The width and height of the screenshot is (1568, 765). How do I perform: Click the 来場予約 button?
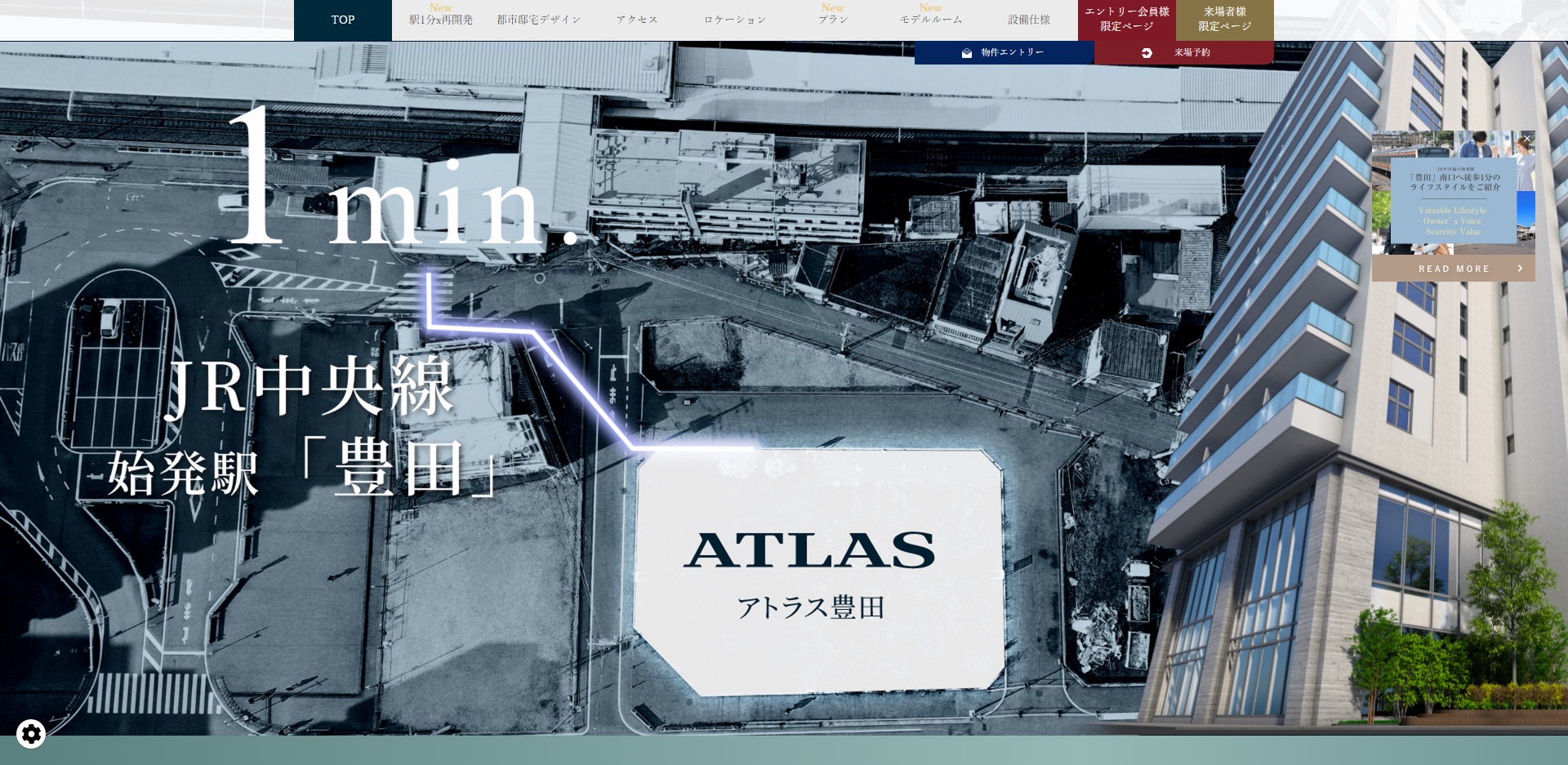1184,52
